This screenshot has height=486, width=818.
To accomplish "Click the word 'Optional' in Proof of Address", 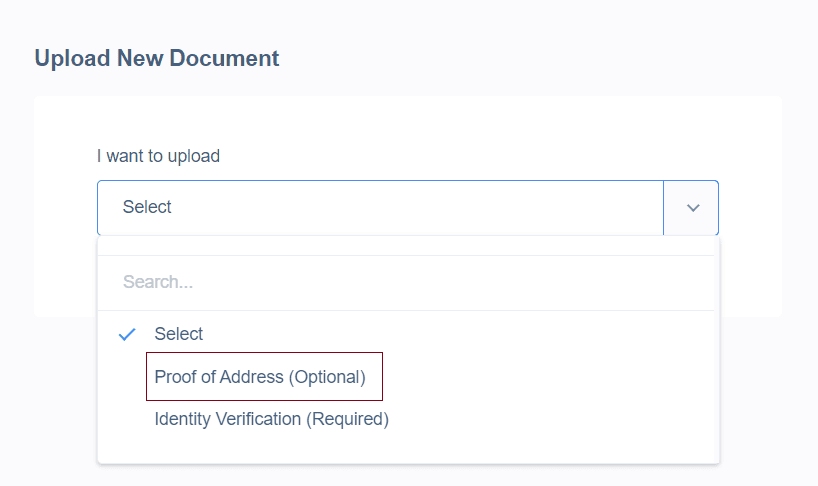I will (327, 378).
